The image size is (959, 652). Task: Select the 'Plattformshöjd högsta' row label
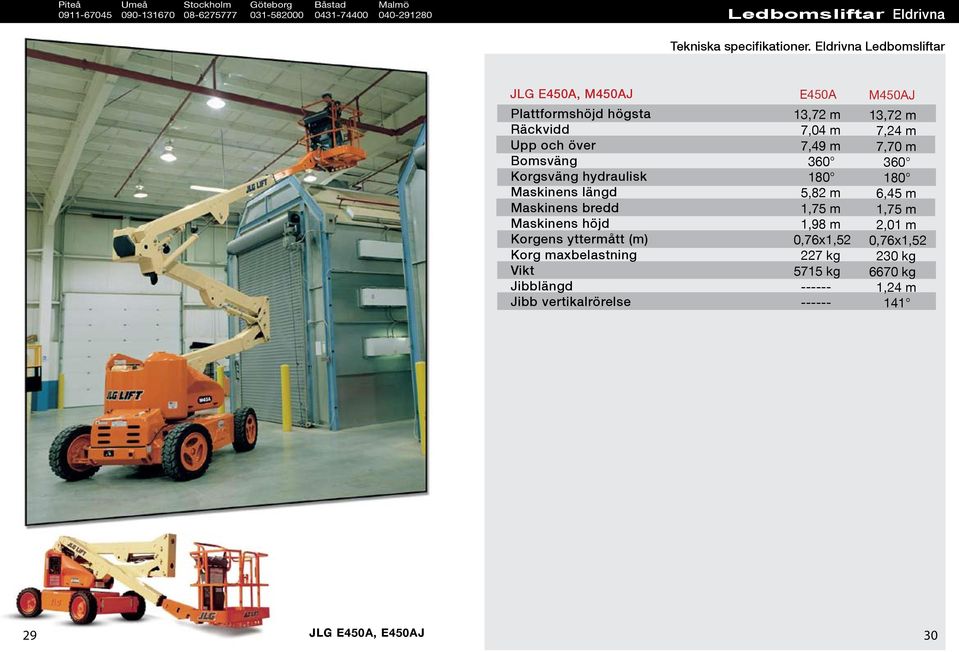coord(580,114)
